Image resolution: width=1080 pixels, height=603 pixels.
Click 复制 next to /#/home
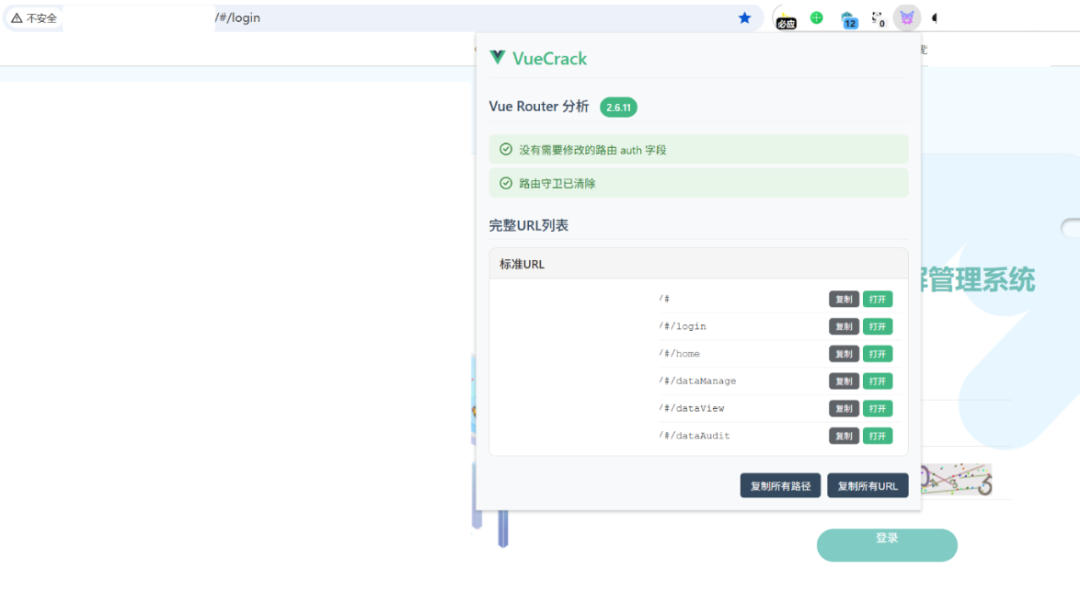pos(843,353)
